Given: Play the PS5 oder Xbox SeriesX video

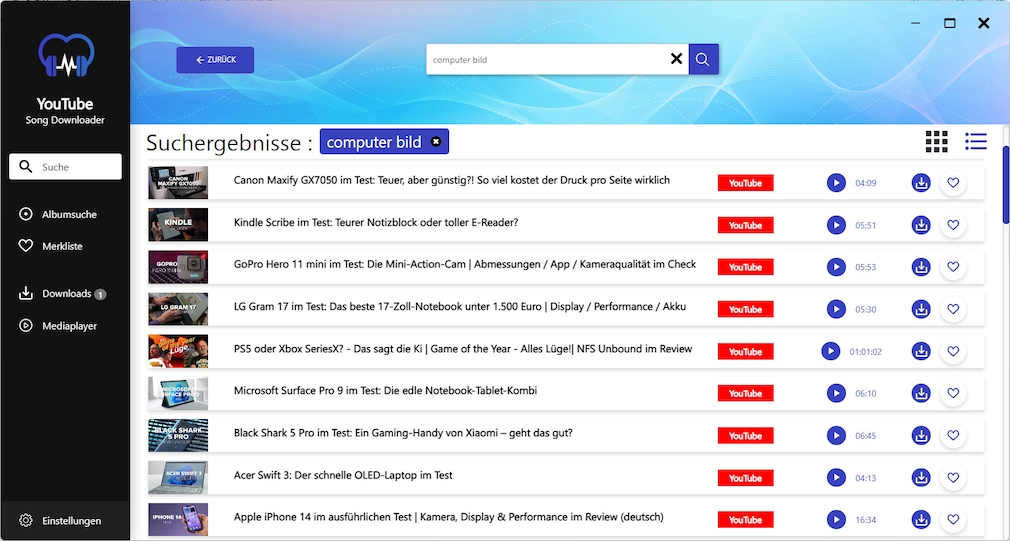Looking at the screenshot, I should tap(830, 351).
